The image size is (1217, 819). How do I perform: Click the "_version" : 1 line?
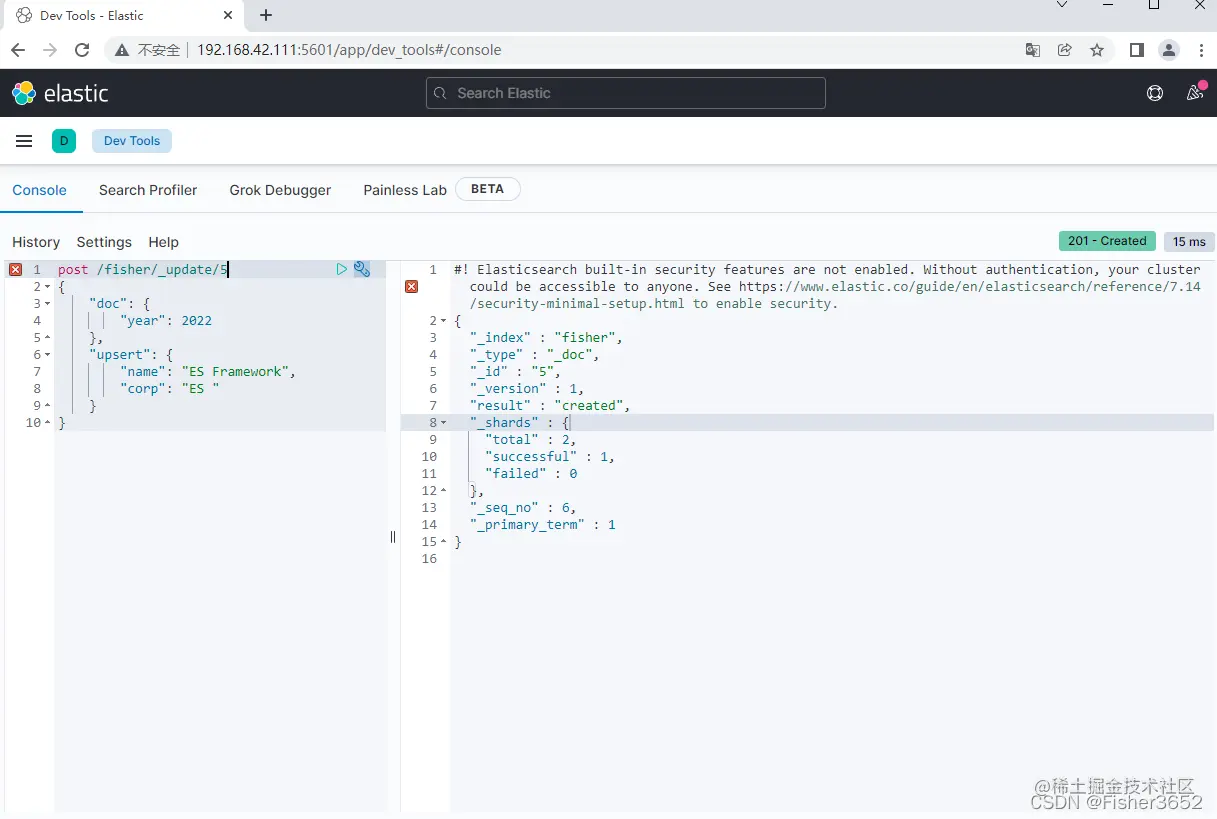pyautogui.click(x=527, y=389)
